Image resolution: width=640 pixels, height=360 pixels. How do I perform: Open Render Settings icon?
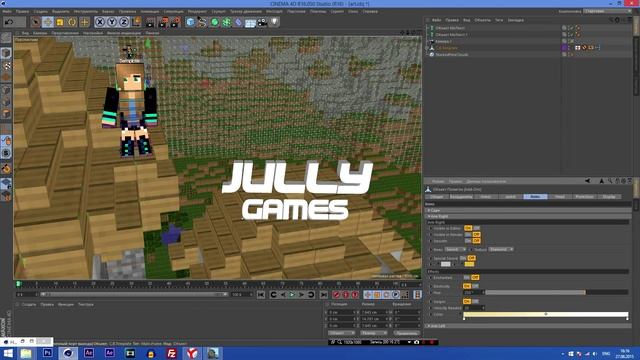pos(176,22)
